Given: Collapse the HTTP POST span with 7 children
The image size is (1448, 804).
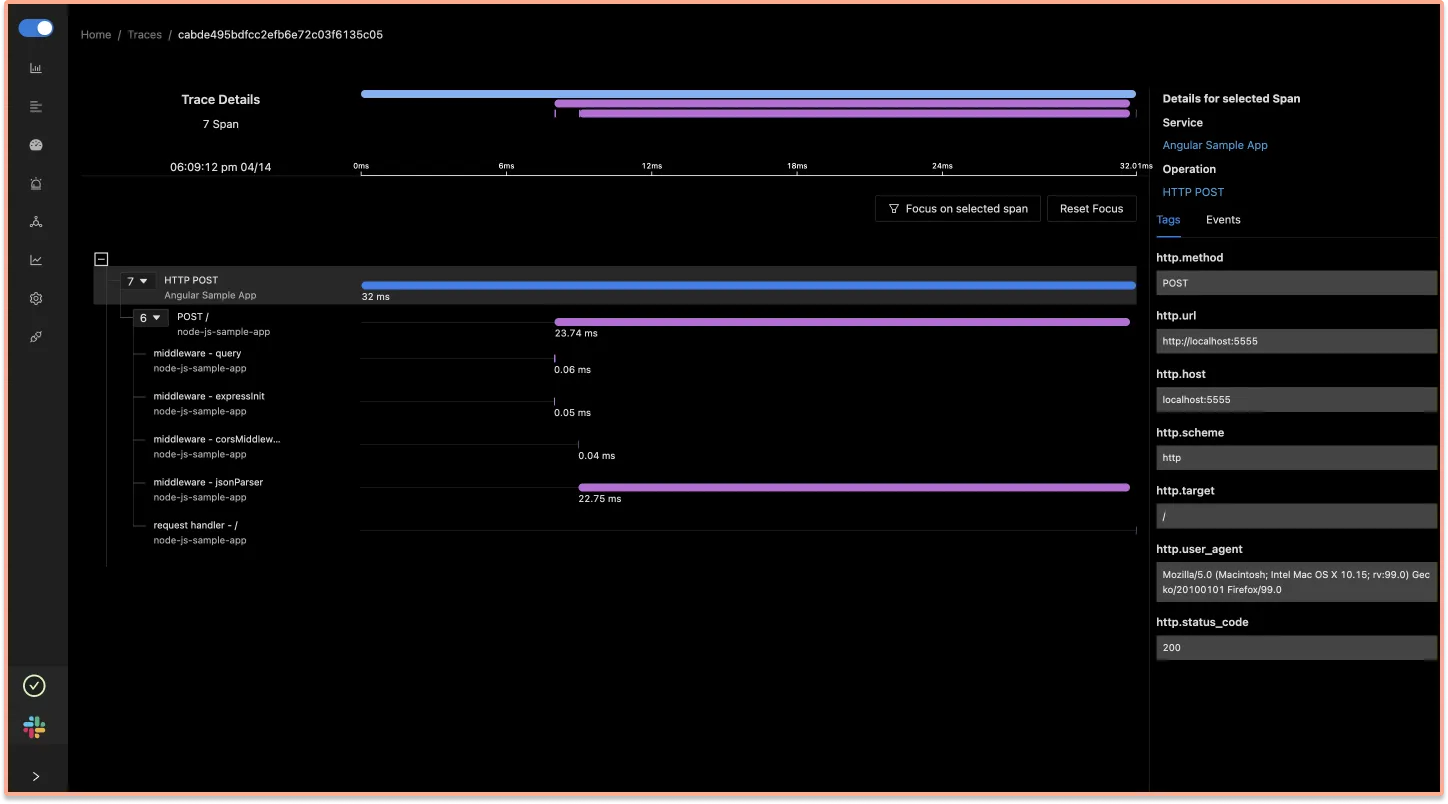Looking at the screenshot, I should 137,281.
